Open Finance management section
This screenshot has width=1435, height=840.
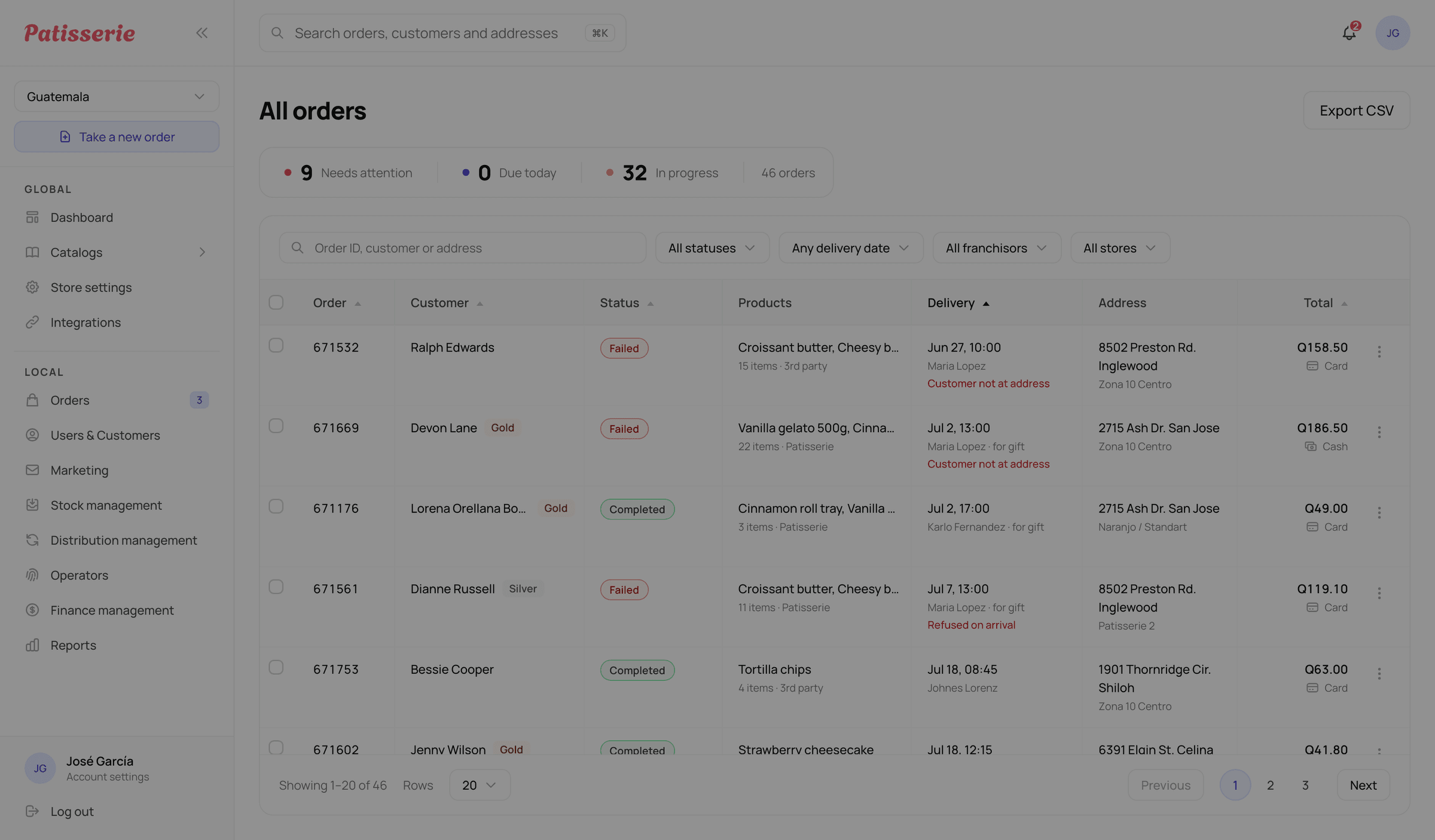click(x=117, y=610)
